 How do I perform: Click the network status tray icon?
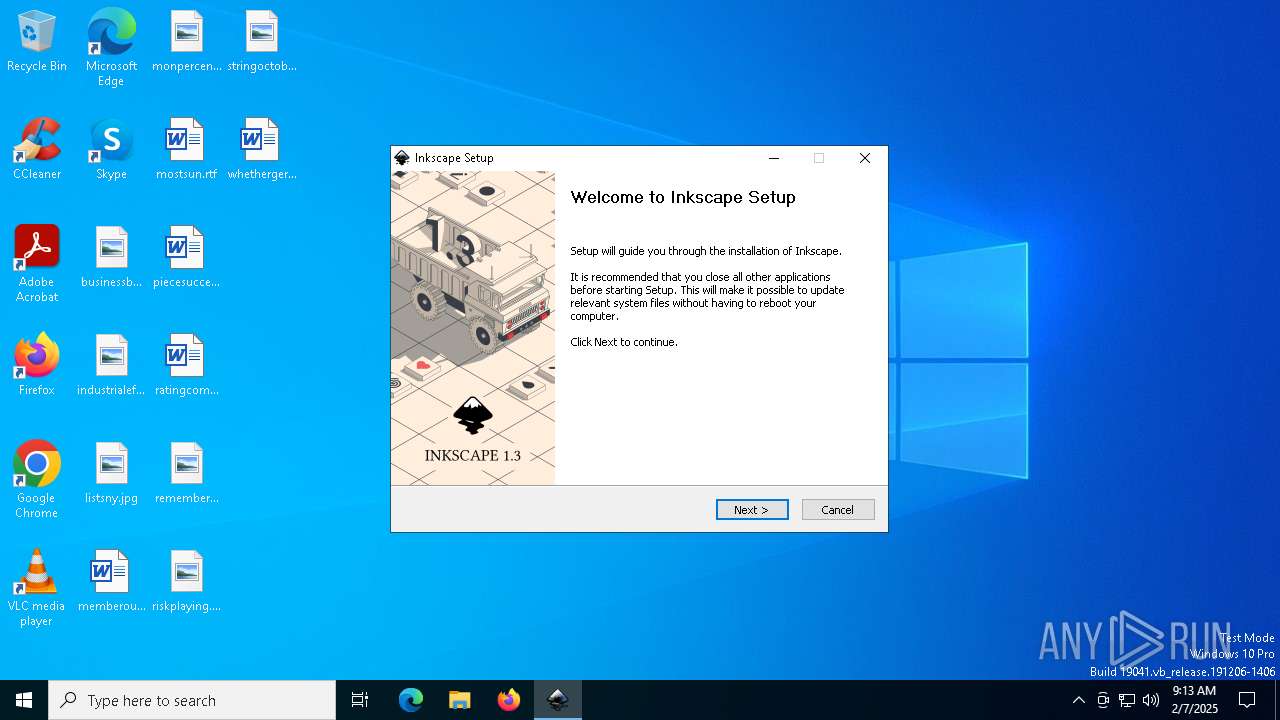[x=1127, y=700]
